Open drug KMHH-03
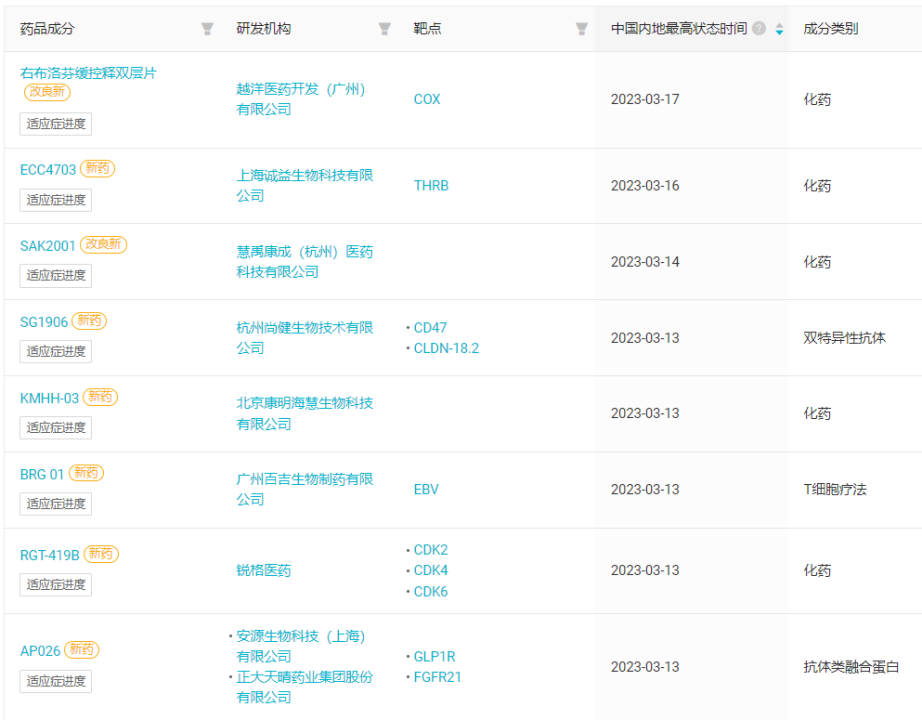Screen dimensions: 922x720 pos(49,398)
